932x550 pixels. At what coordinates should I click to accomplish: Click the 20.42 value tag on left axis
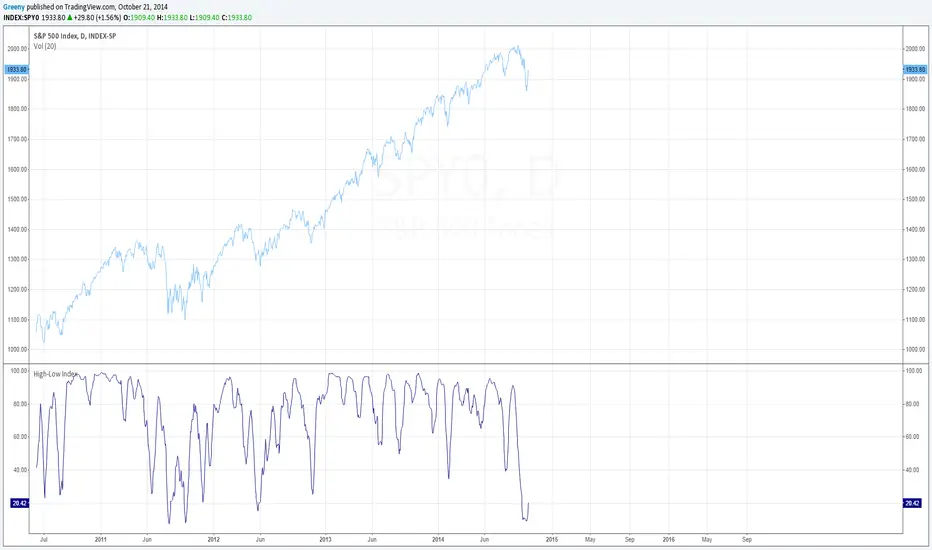(20, 503)
